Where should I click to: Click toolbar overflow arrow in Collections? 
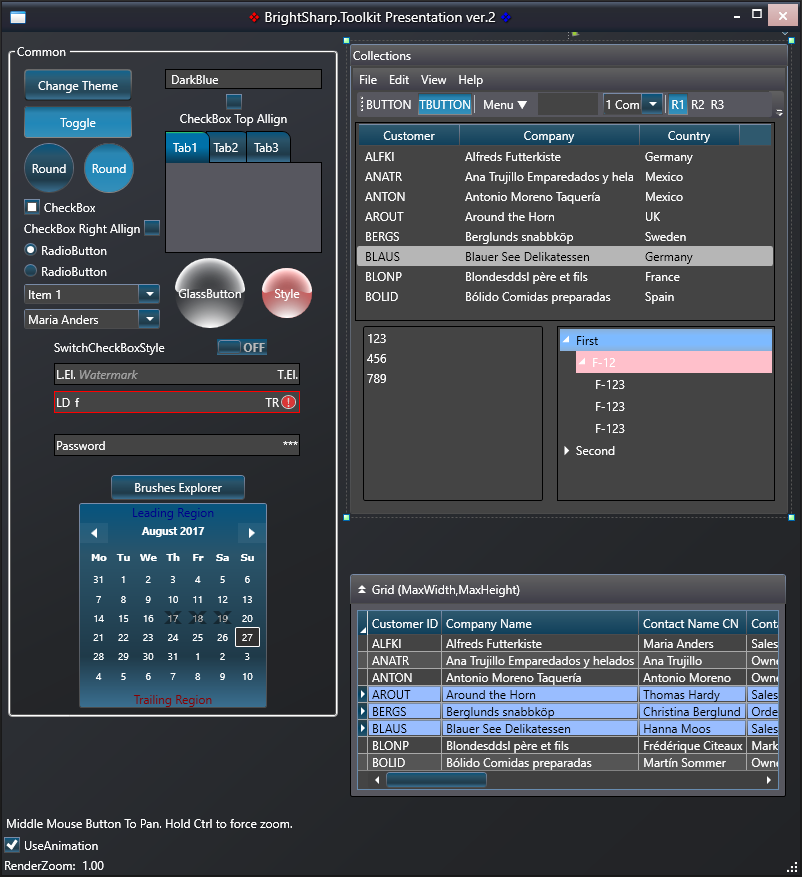coord(777,106)
